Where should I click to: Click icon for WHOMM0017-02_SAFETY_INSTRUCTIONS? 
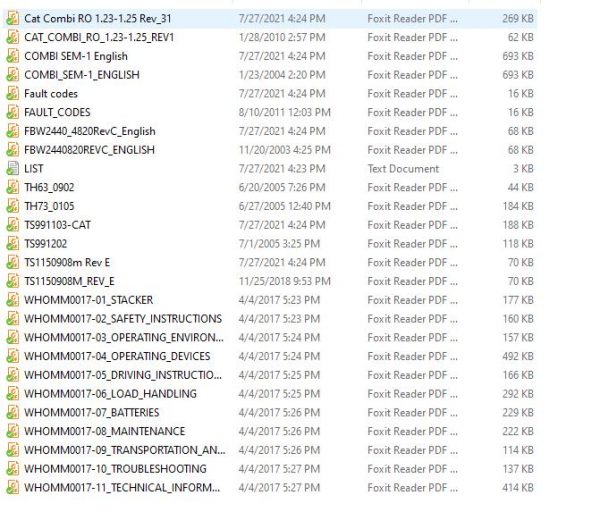tap(13, 318)
